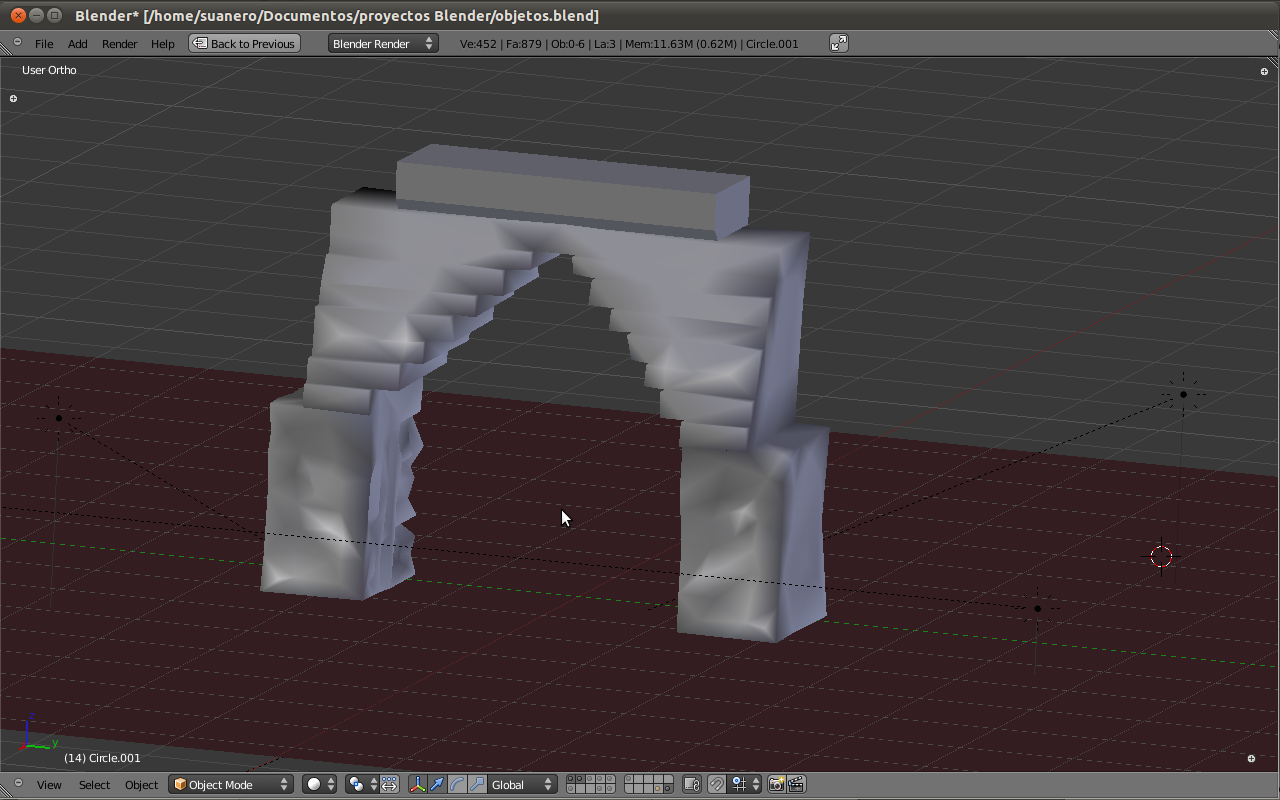Open the Render menu
Image resolution: width=1280 pixels, height=800 pixels.
coord(119,44)
